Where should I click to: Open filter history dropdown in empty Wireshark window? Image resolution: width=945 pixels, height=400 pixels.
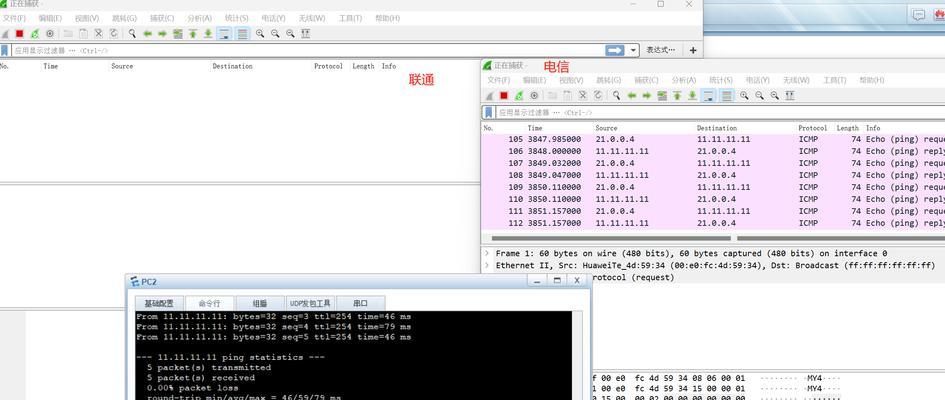coord(633,51)
